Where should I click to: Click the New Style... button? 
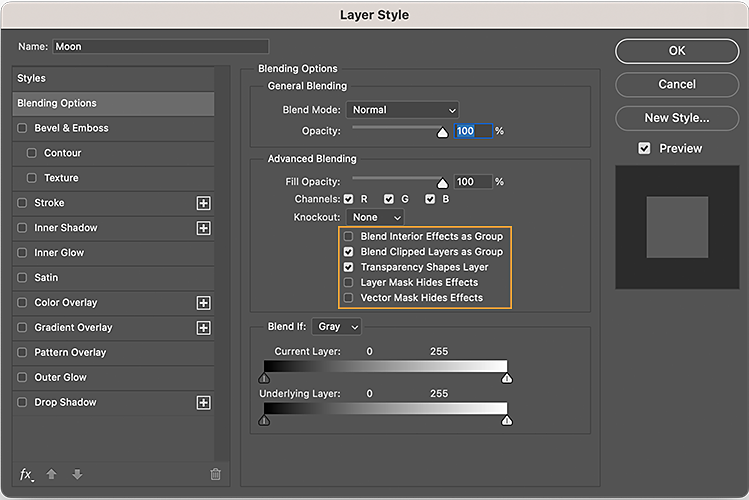(x=677, y=118)
